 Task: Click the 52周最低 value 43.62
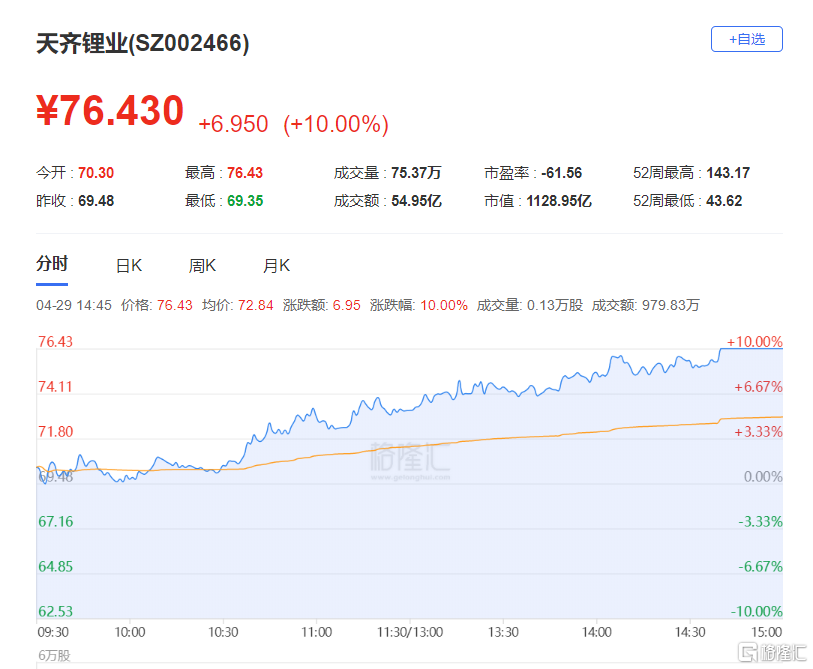coord(724,201)
